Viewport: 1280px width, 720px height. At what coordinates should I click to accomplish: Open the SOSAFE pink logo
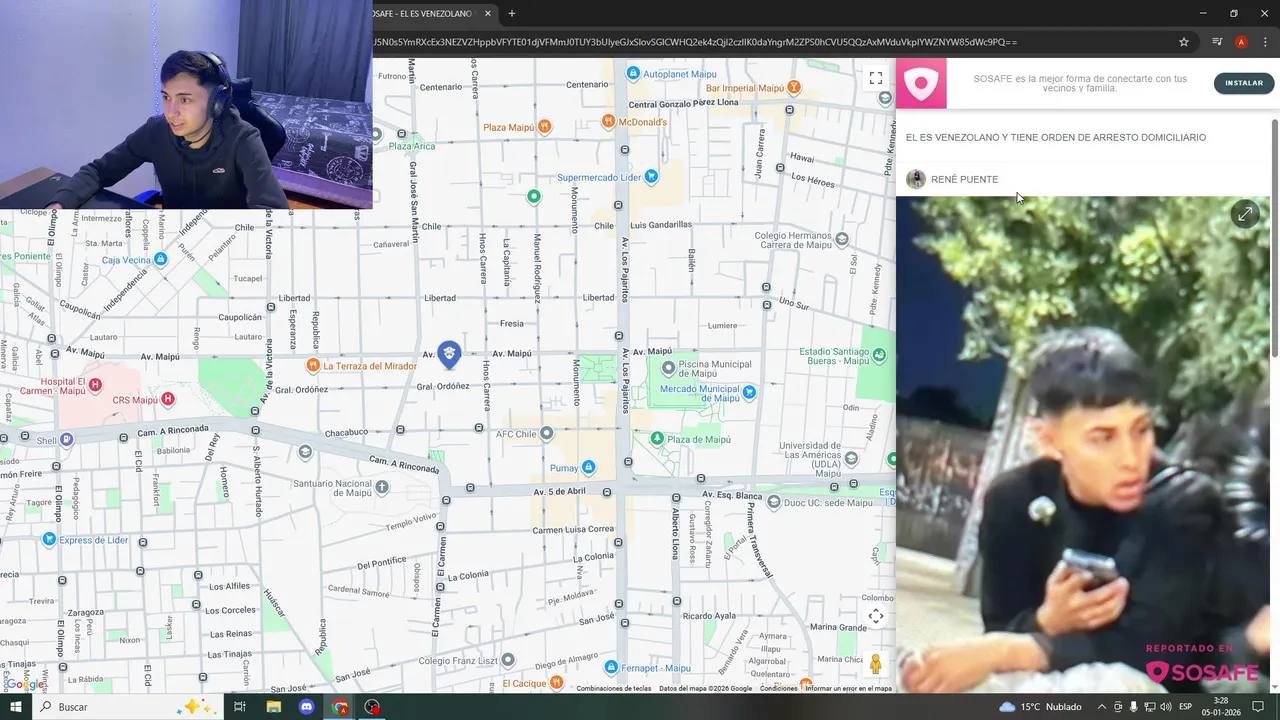point(921,83)
